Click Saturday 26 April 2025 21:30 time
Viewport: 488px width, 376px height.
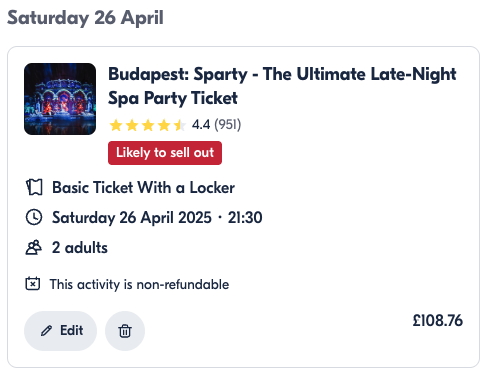pyautogui.click(x=157, y=218)
